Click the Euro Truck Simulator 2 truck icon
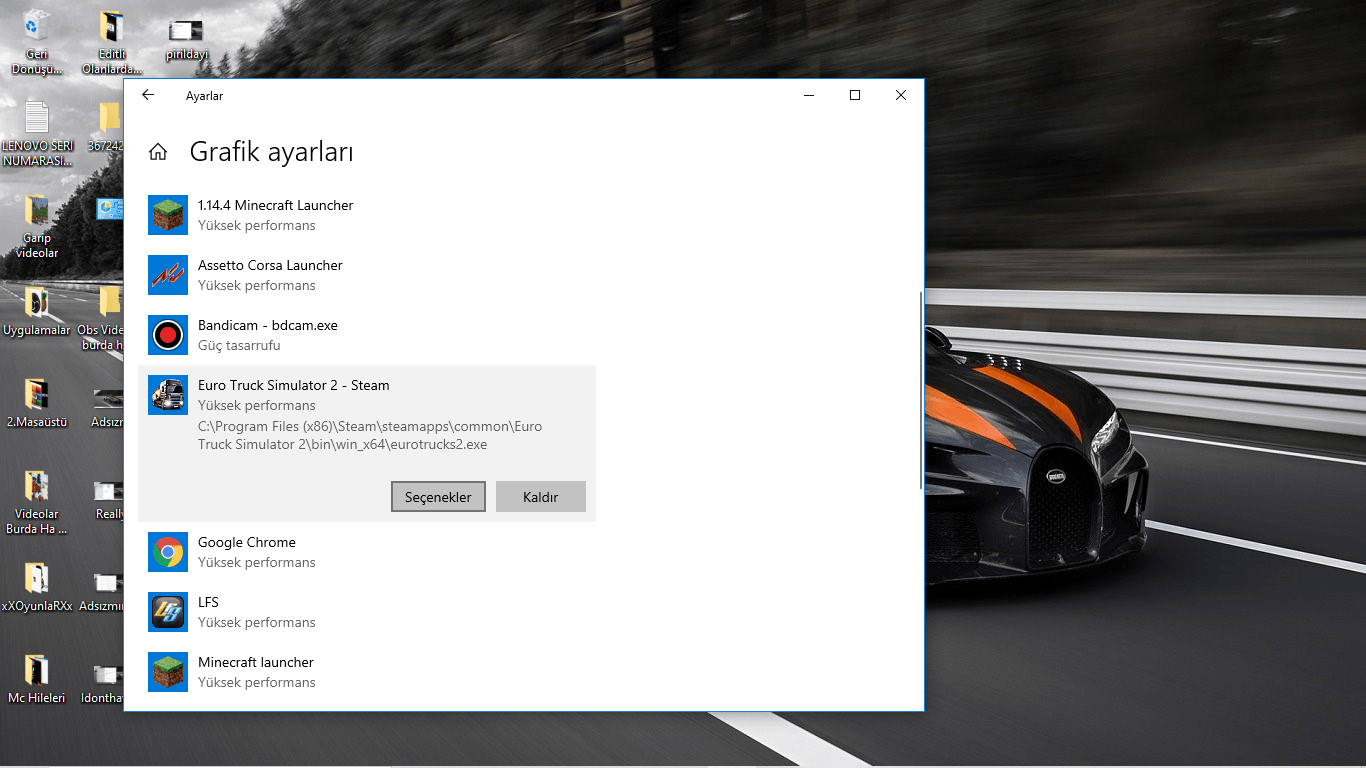 [x=168, y=395]
